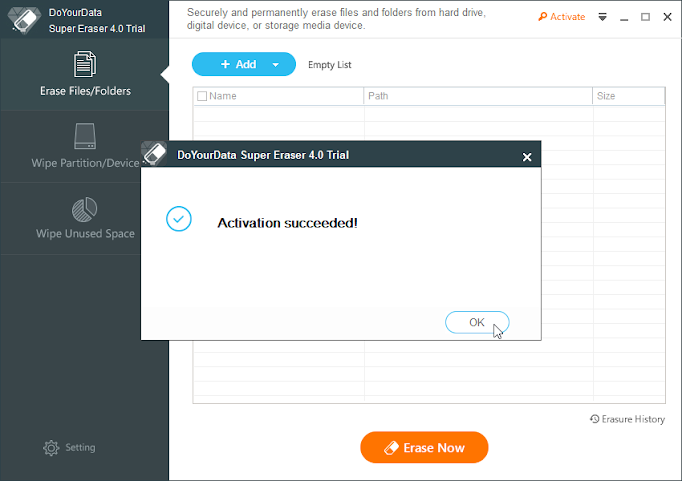Click the Erase Now button

(424, 447)
